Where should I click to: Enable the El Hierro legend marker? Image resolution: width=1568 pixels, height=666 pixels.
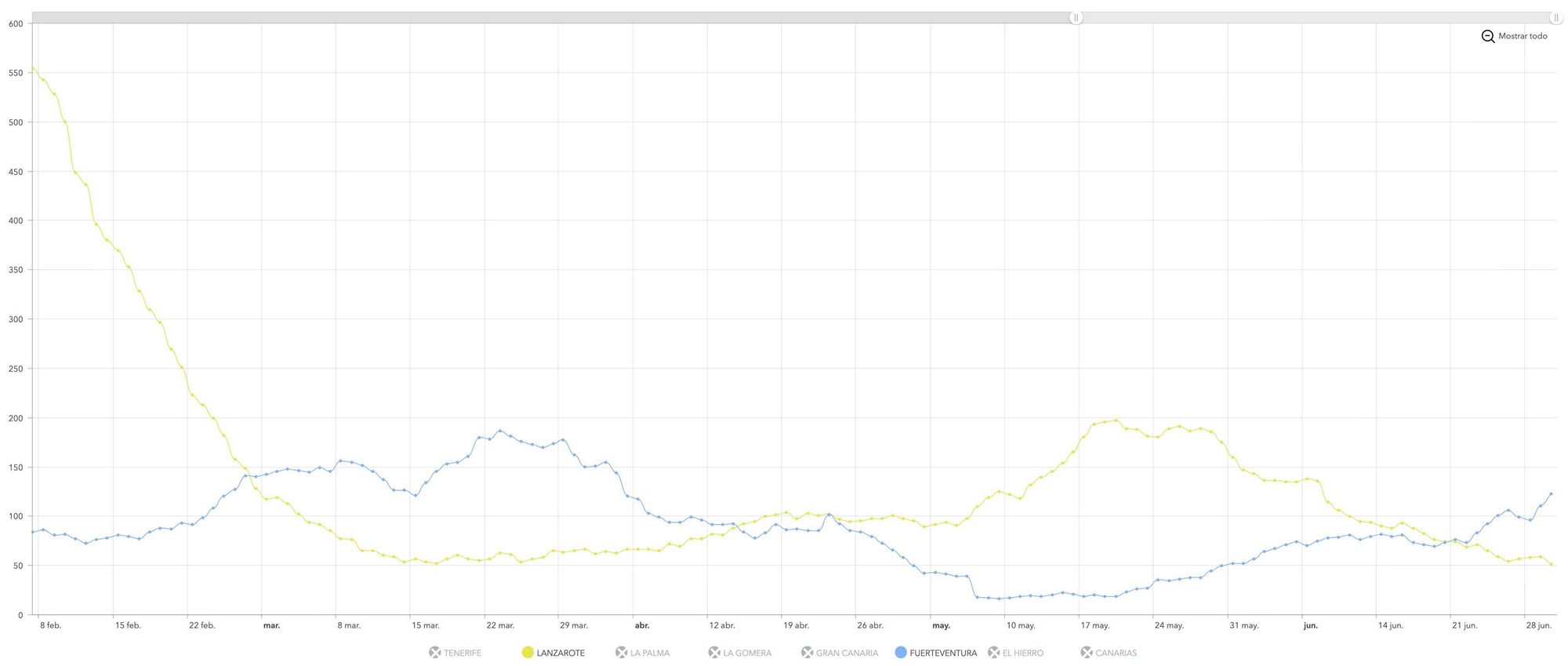click(993, 653)
